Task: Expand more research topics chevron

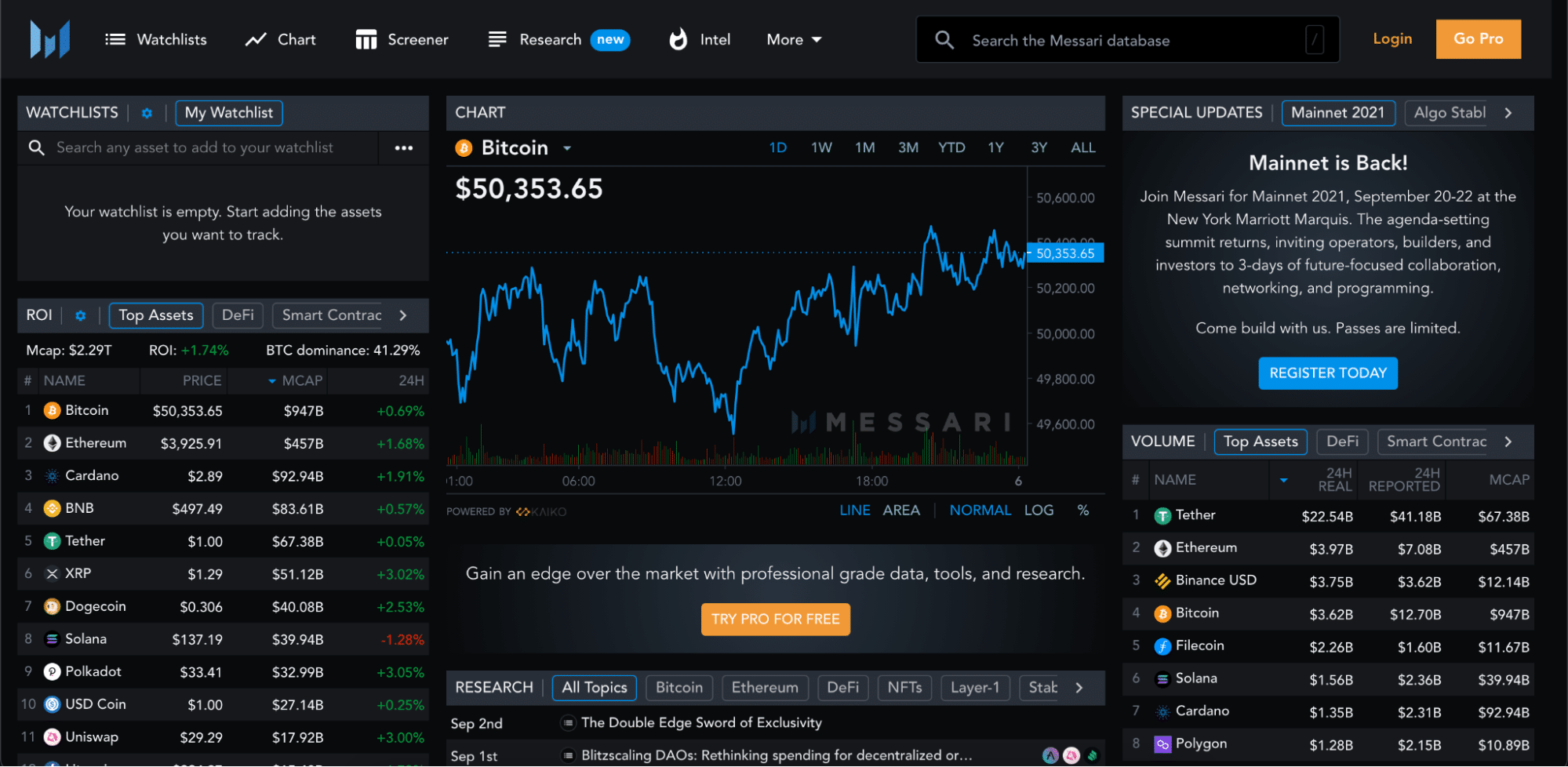Action: (1079, 688)
